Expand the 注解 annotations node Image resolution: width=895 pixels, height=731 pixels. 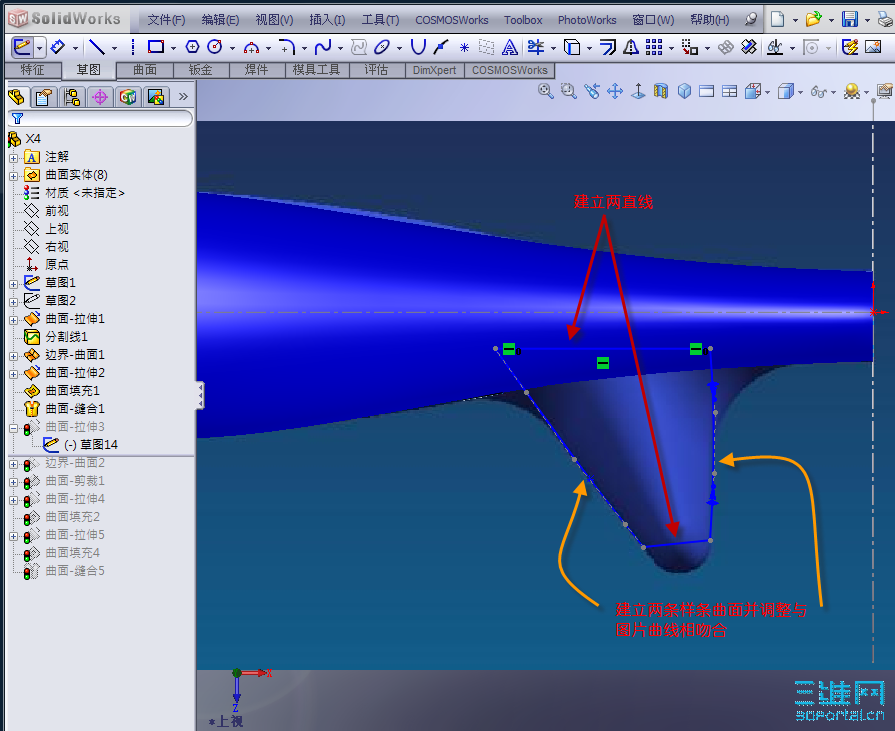tap(14, 158)
